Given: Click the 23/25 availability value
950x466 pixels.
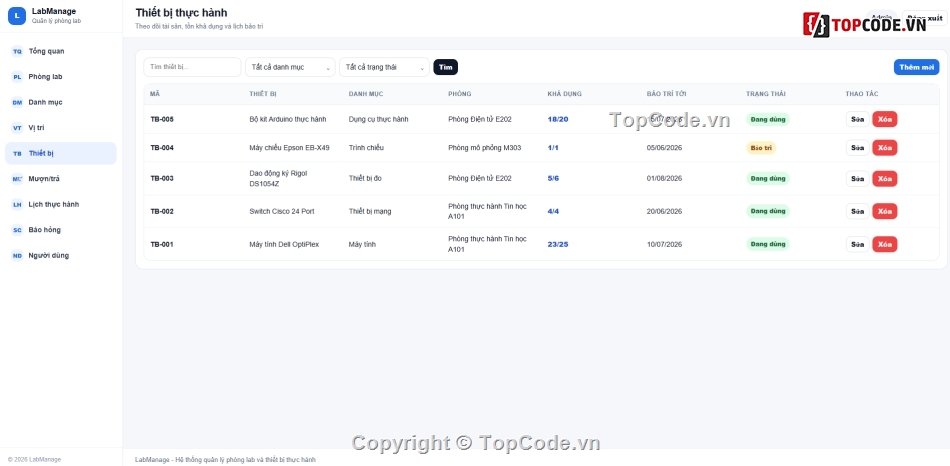Looking at the screenshot, I should click(558, 244).
